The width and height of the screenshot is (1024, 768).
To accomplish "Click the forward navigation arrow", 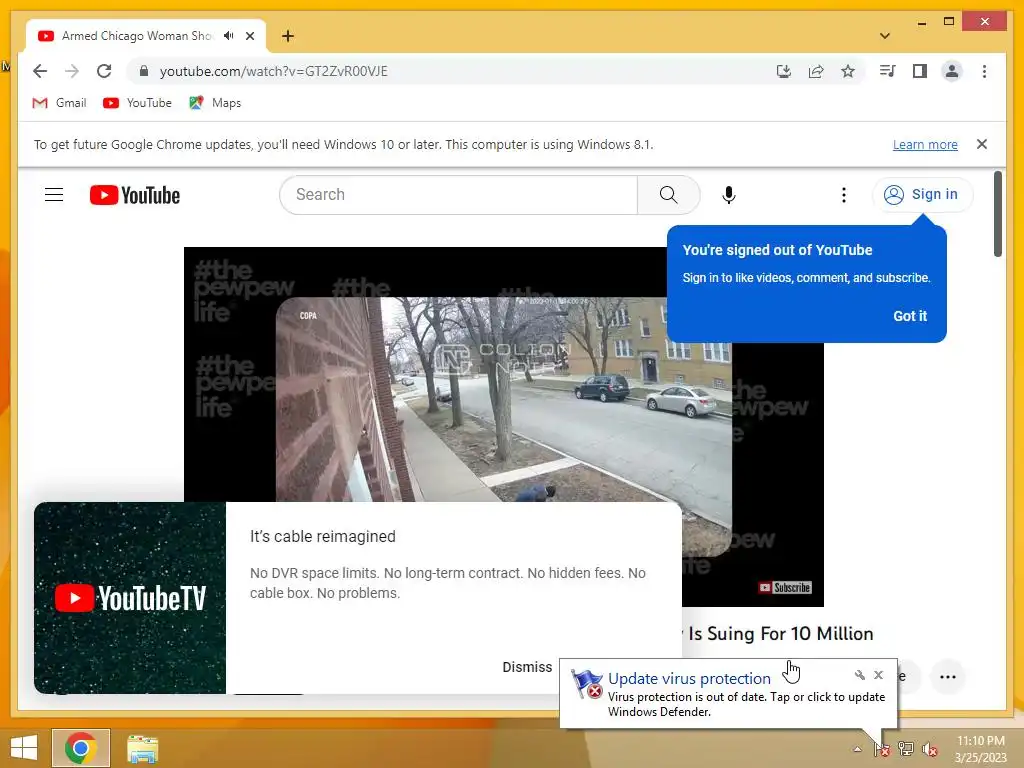I will (72, 71).
